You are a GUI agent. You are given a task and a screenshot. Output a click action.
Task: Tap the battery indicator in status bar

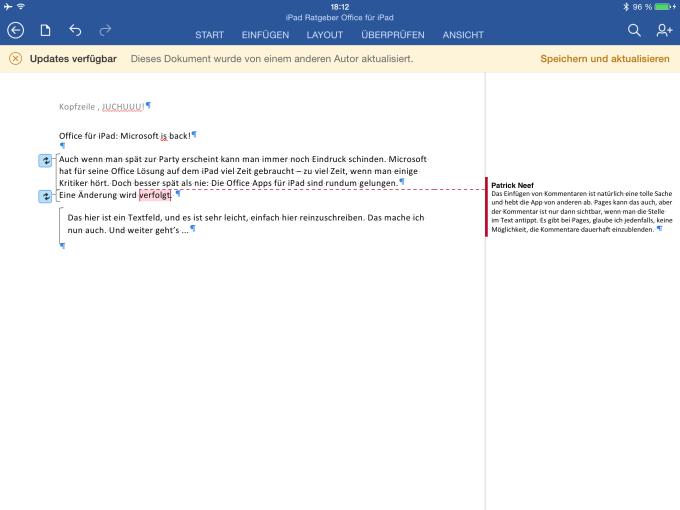[x=665, y=7]
